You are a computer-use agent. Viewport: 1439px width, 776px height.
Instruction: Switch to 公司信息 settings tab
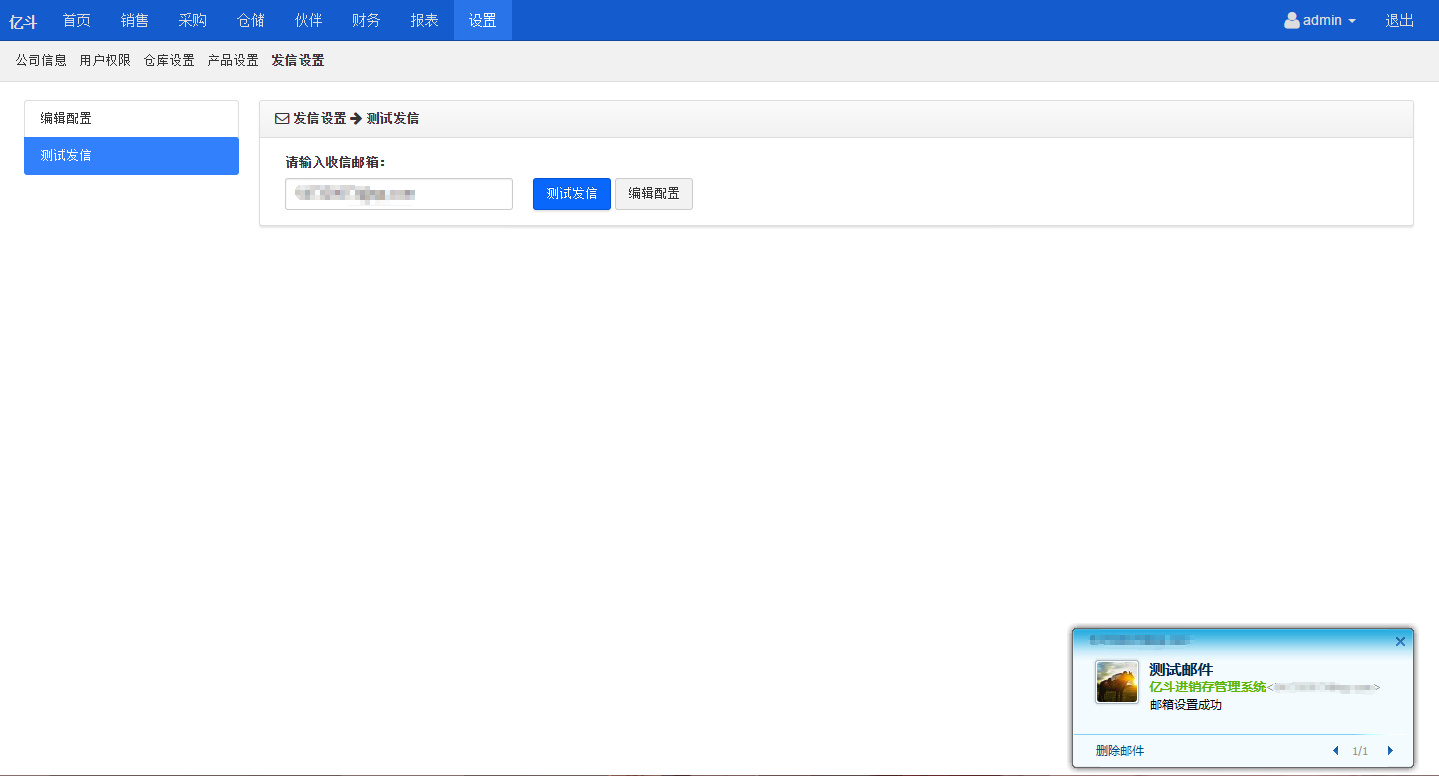point(41,61)
